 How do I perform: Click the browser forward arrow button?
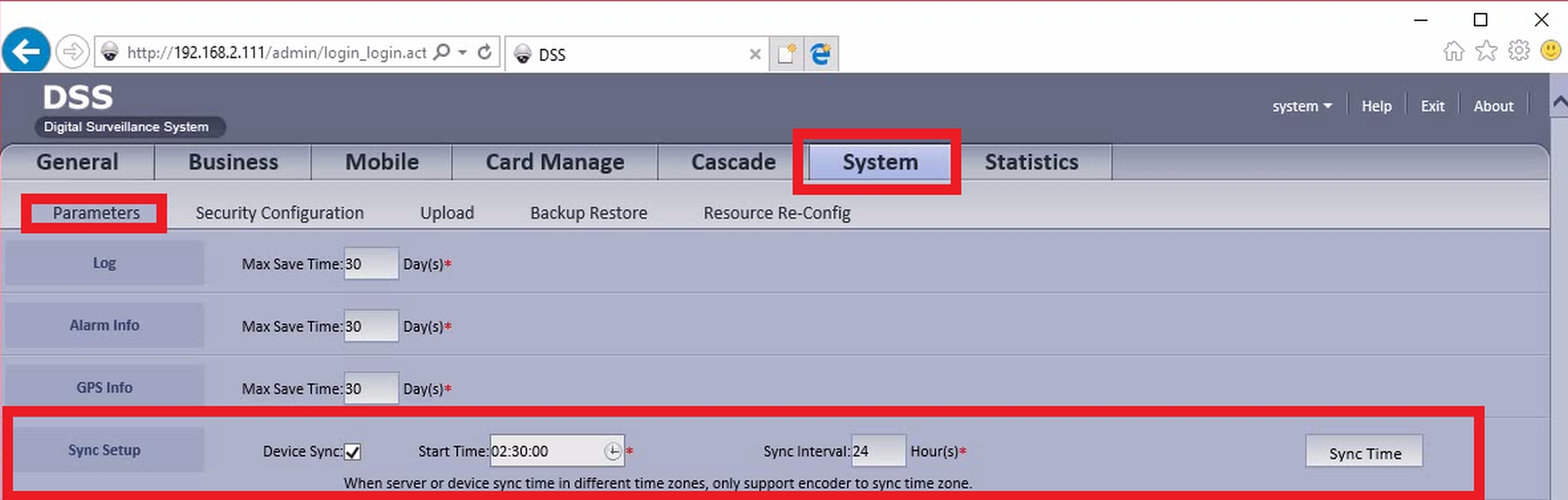tap(72, 52)
